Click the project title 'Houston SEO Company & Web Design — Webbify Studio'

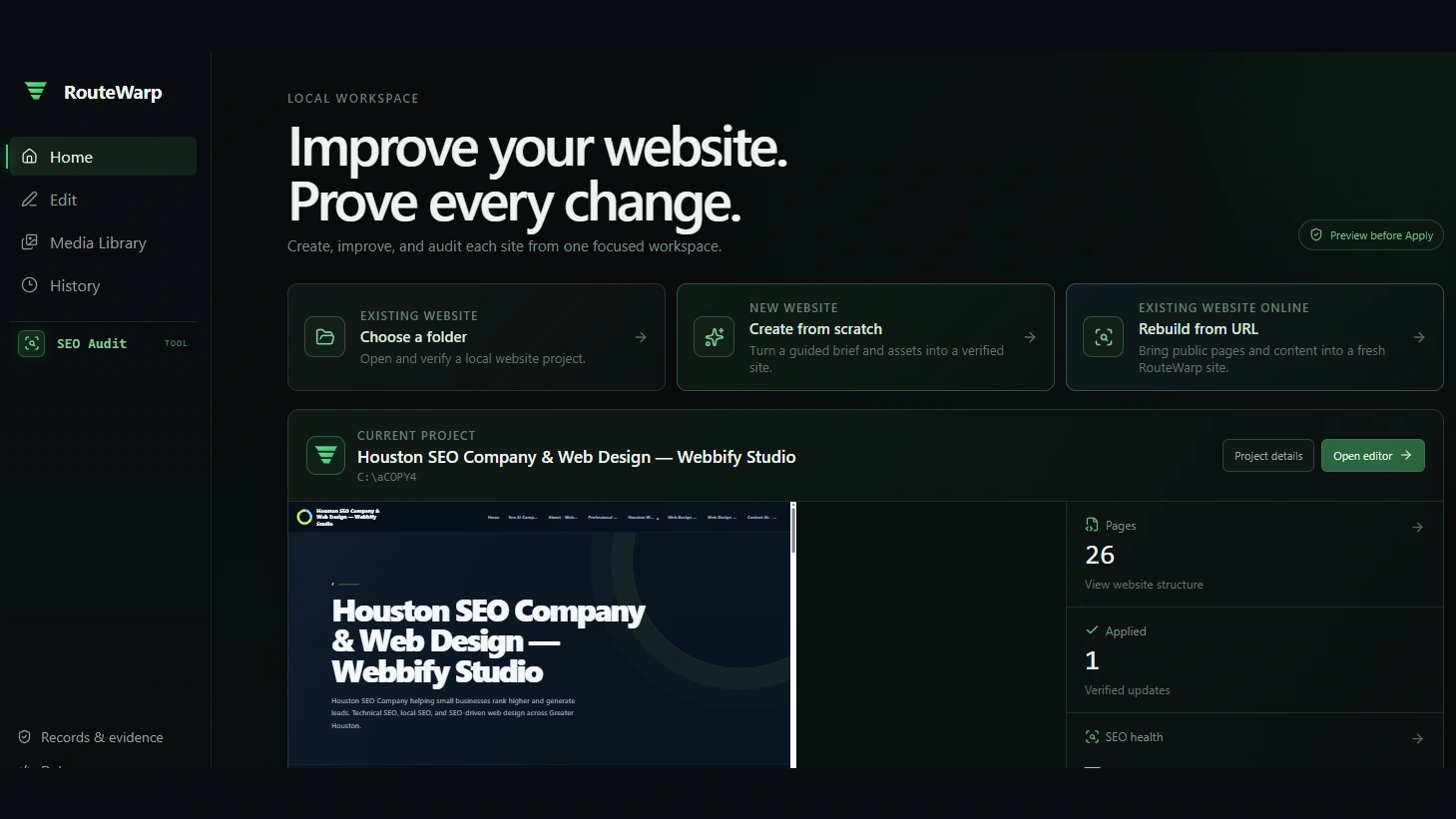tap(577, 457)
